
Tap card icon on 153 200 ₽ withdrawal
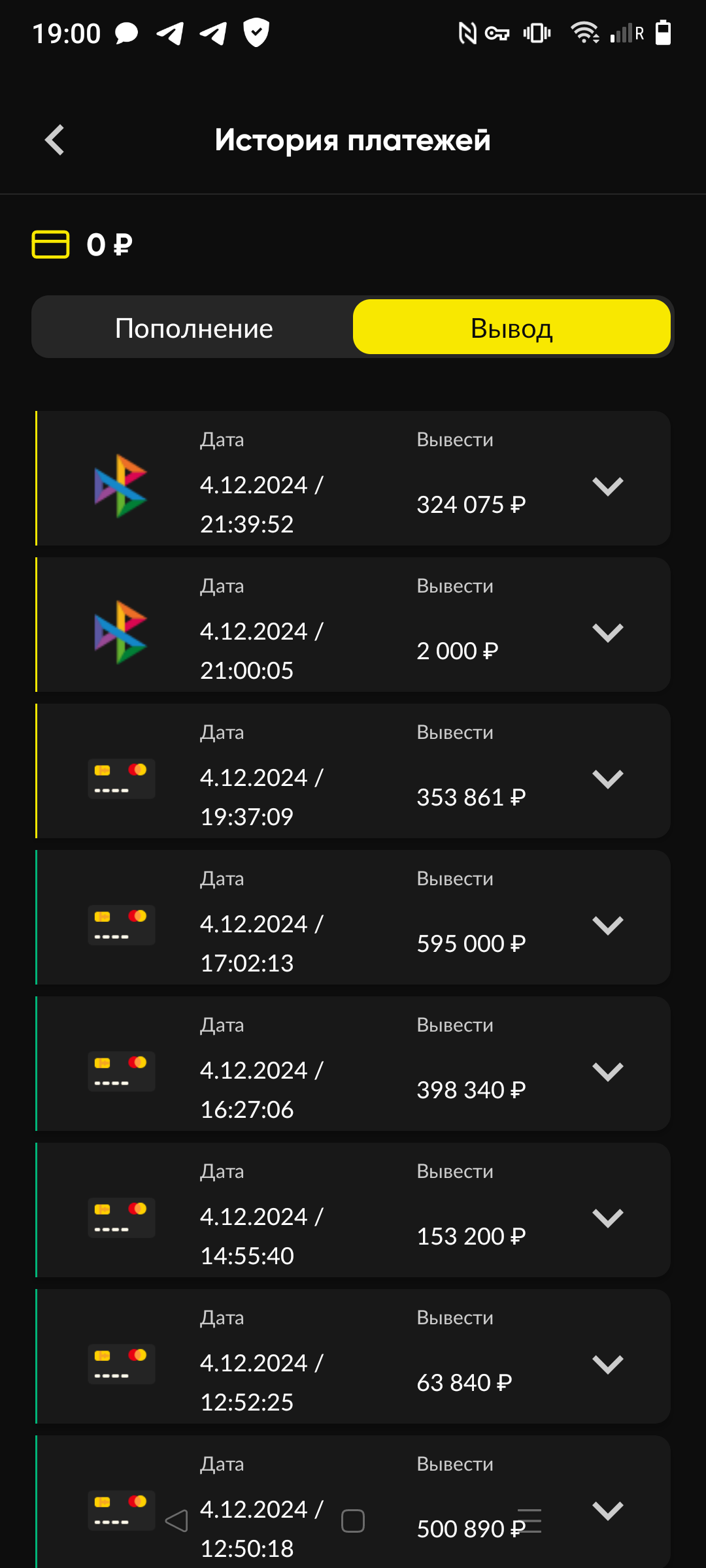122,1217
